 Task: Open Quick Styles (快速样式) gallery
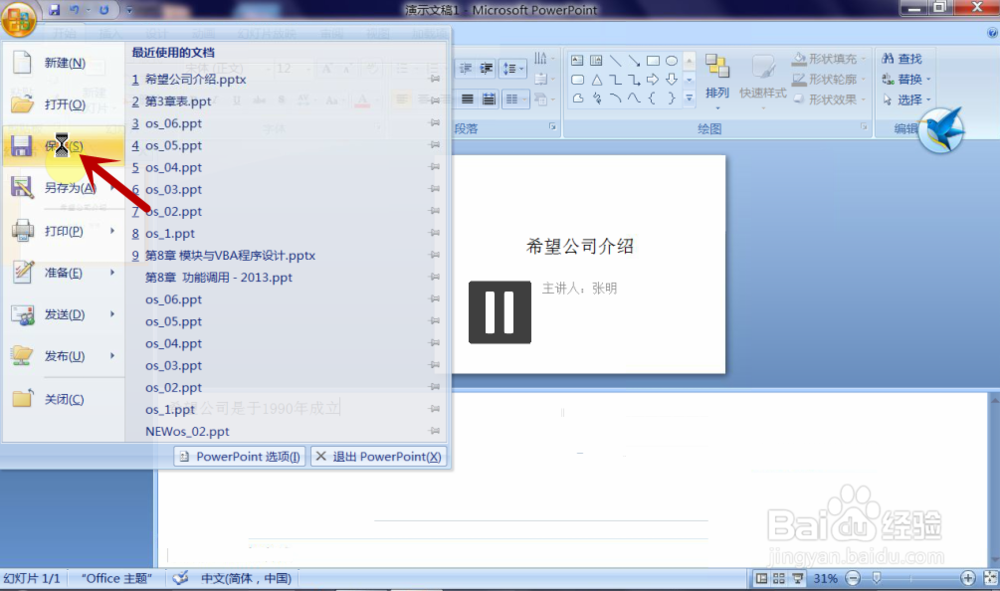(762, 80)
